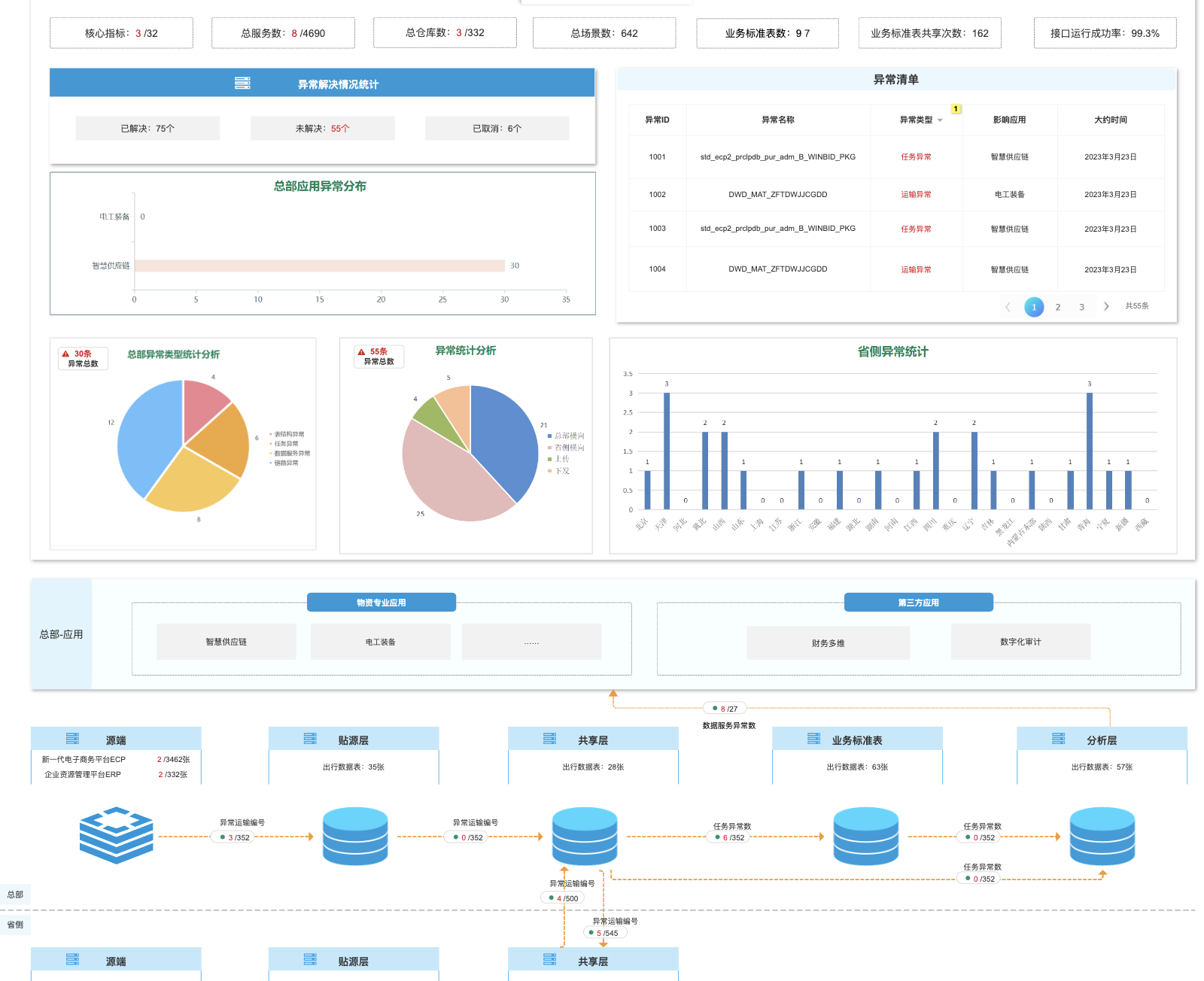Screen dimensions: 1204x981
Task: Select page 1 in pagination
Action: [1034, 307]
